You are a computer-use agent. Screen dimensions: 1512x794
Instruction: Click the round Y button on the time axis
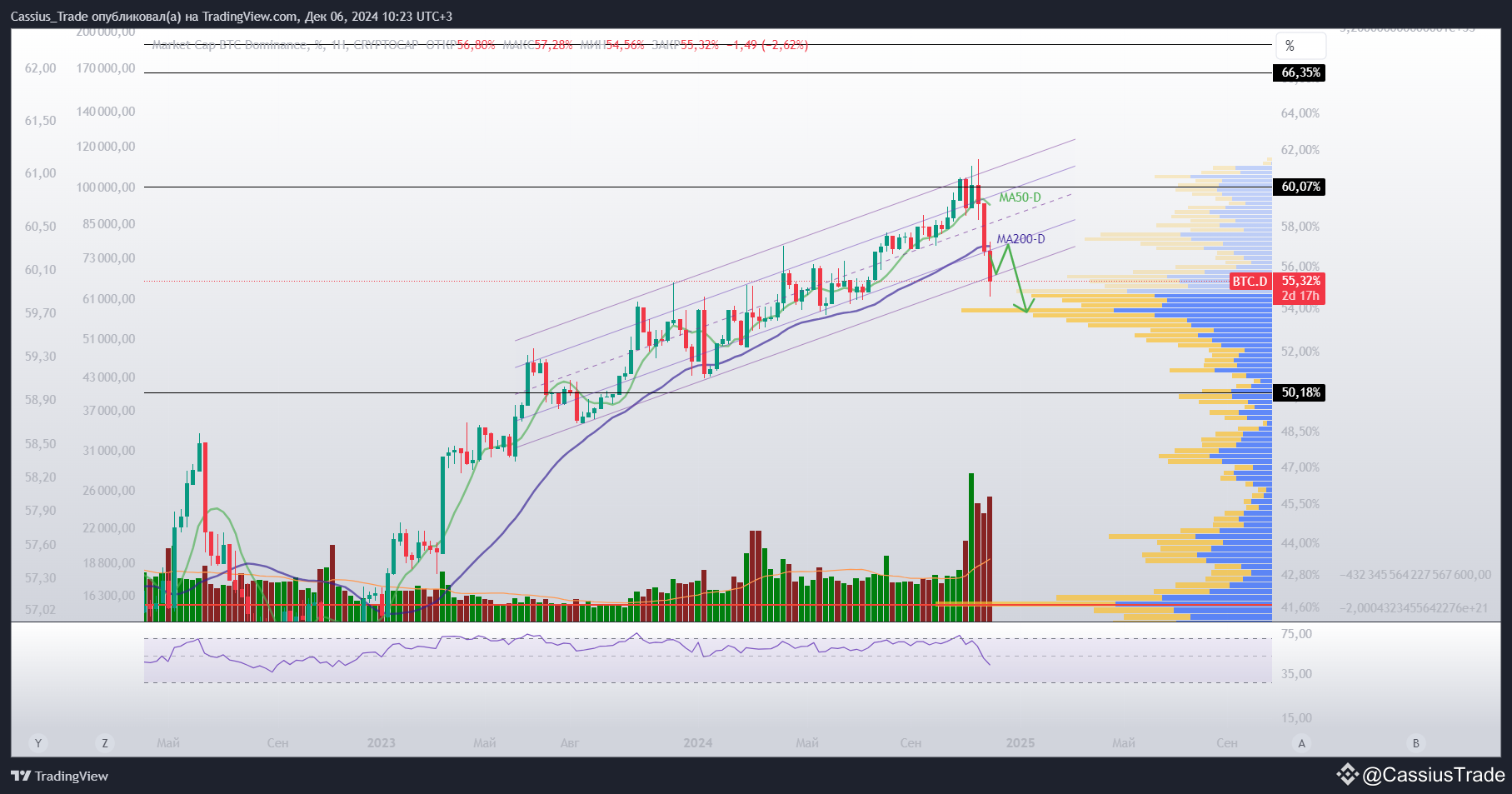[37, 743]
